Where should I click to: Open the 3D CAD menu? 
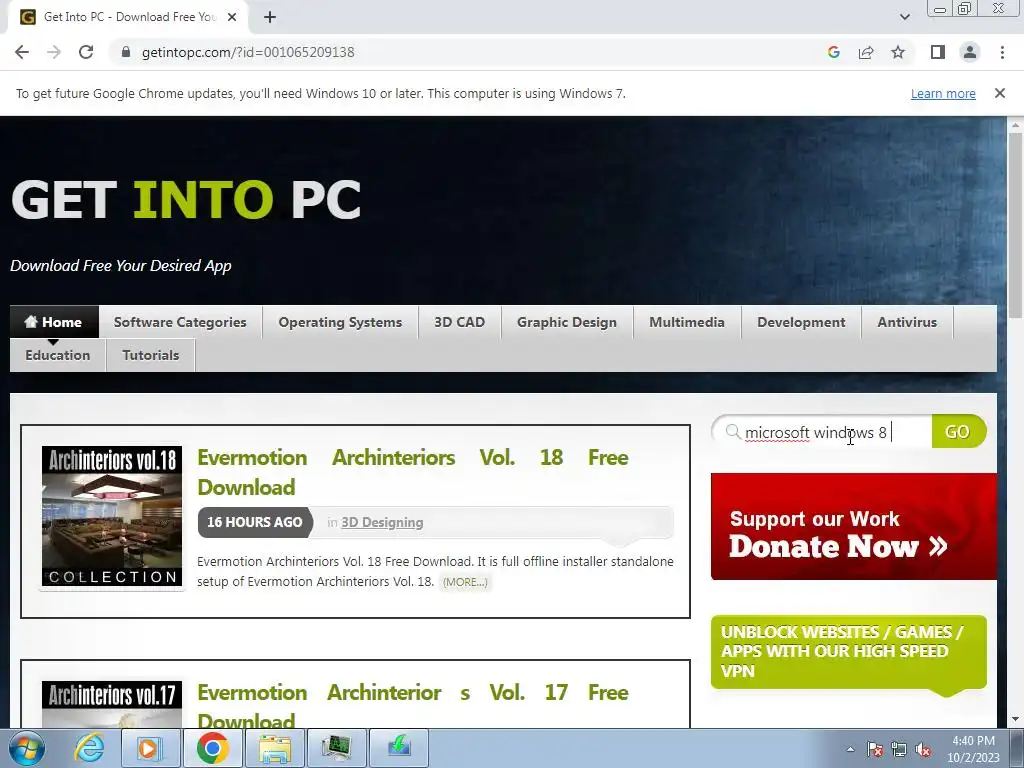460,322
